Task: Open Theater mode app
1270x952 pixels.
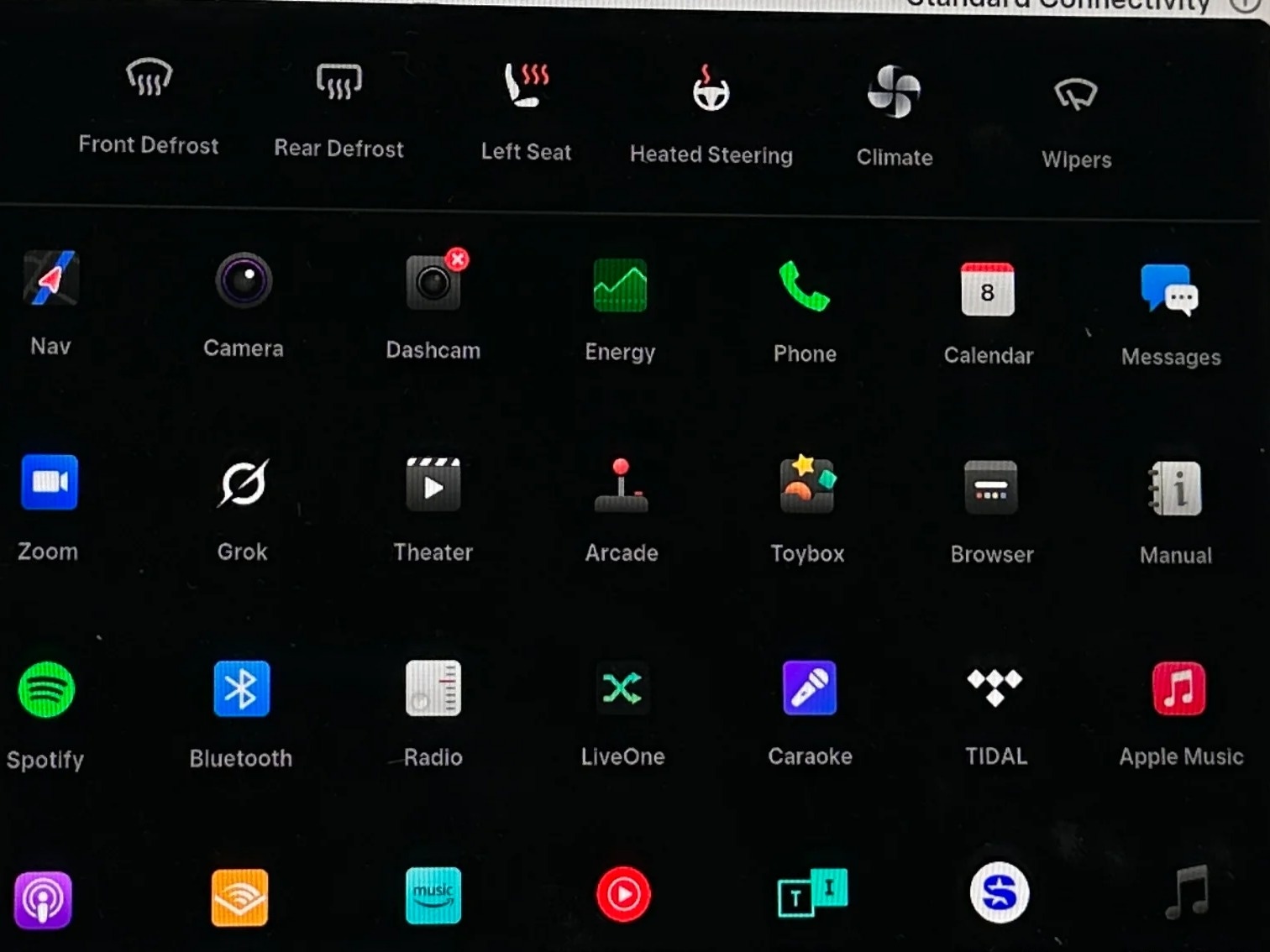Action: [x=433, y=485]
